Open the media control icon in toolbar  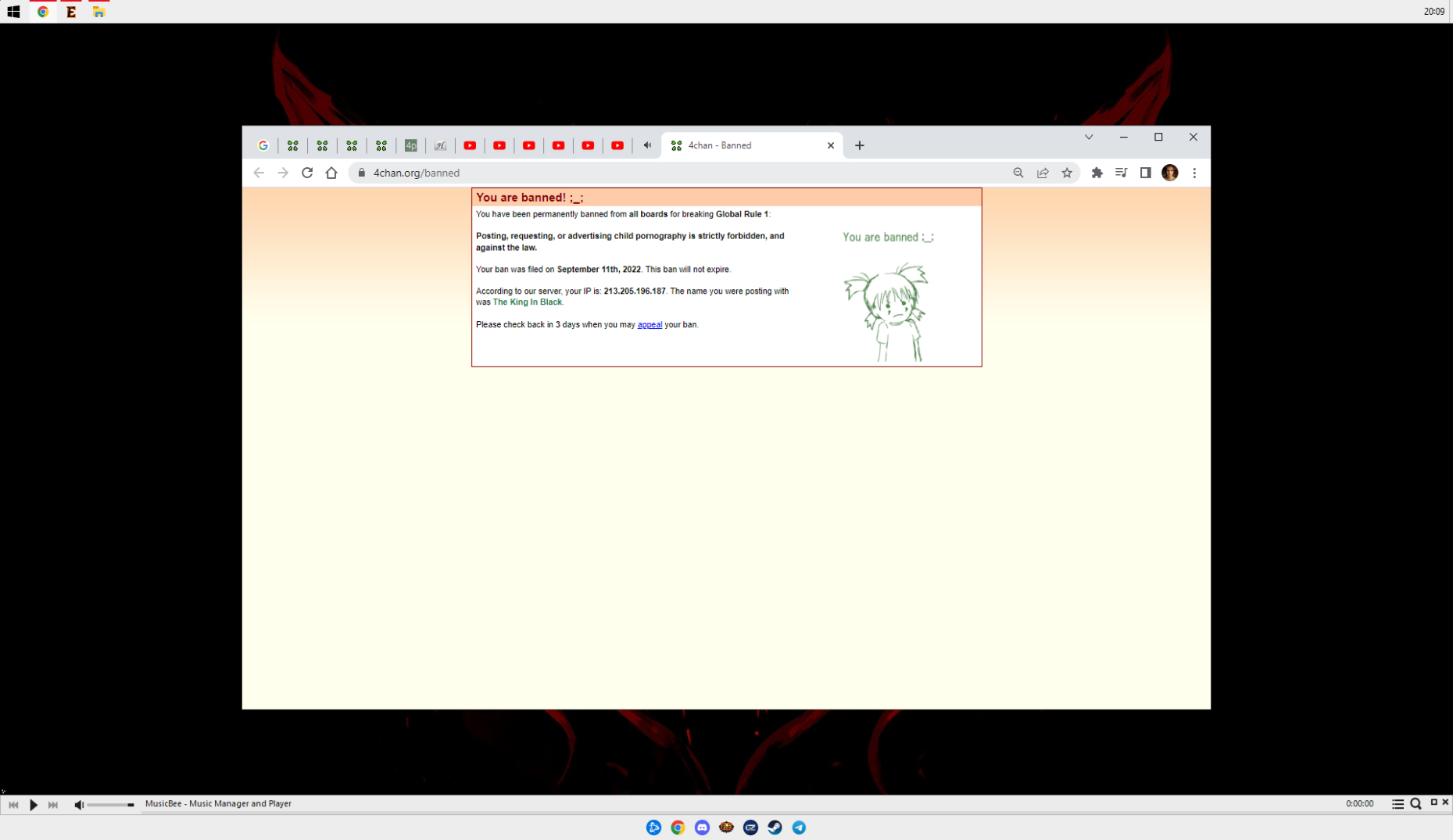(x=1122, y=173)
